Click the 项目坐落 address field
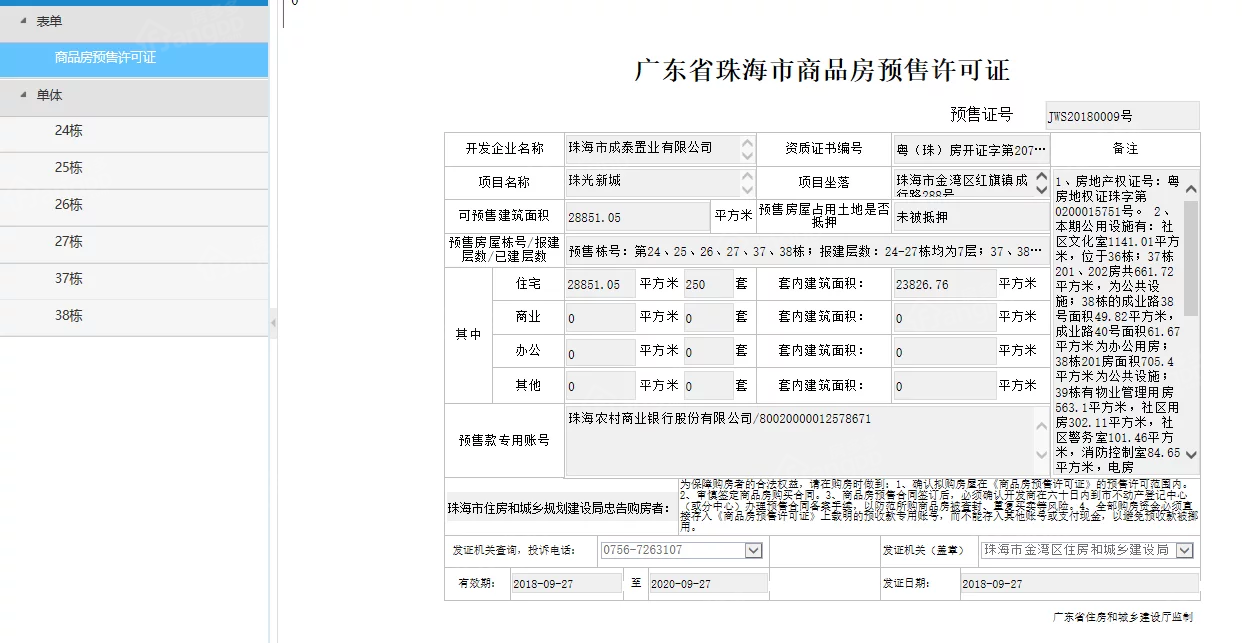The height and width of the screenshot is (643, 1242). click(971, 182)
